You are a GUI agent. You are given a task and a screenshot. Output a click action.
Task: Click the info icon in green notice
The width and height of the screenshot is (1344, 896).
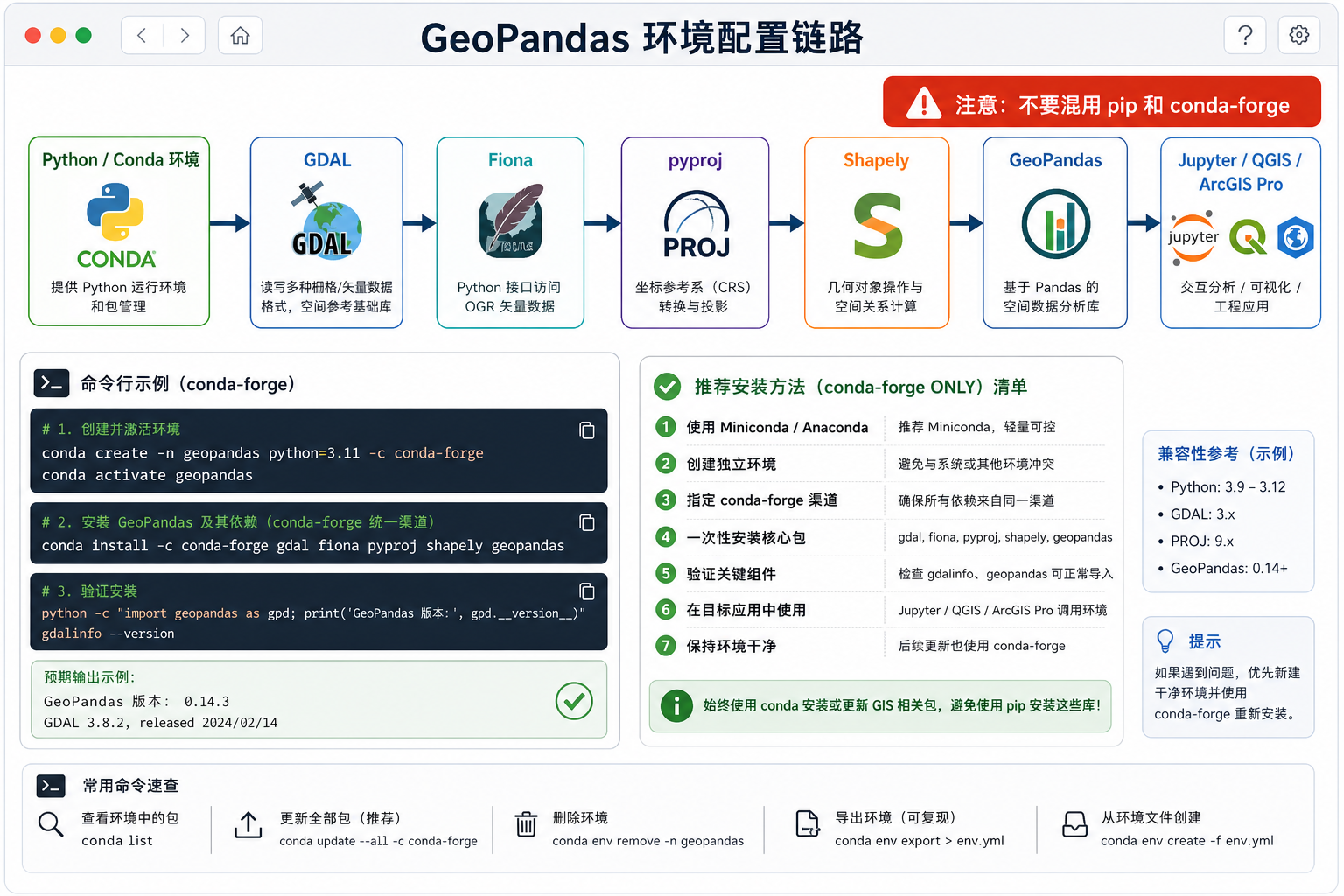(676, 705)
